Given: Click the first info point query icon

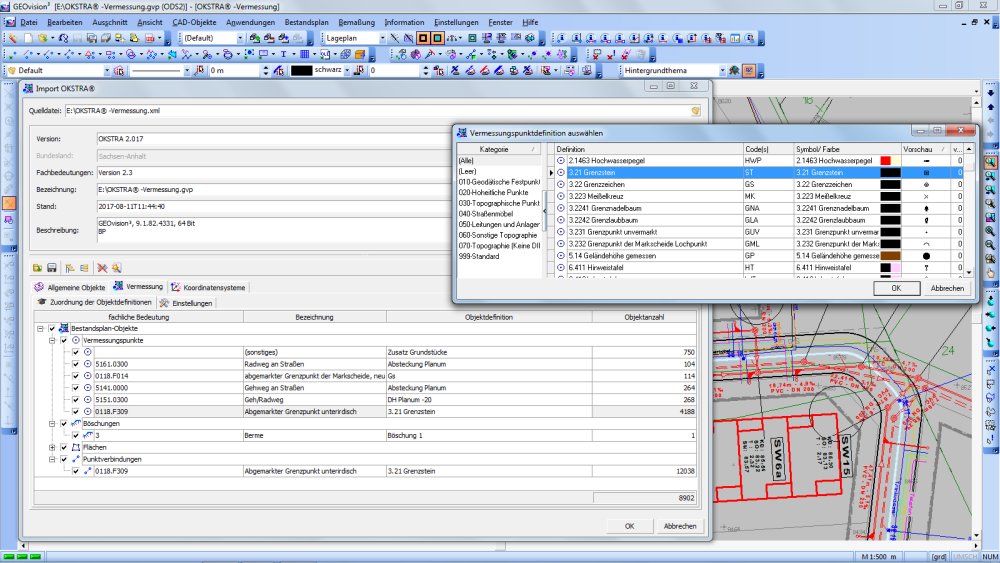Looking at the screenshot, I should 562,38.
